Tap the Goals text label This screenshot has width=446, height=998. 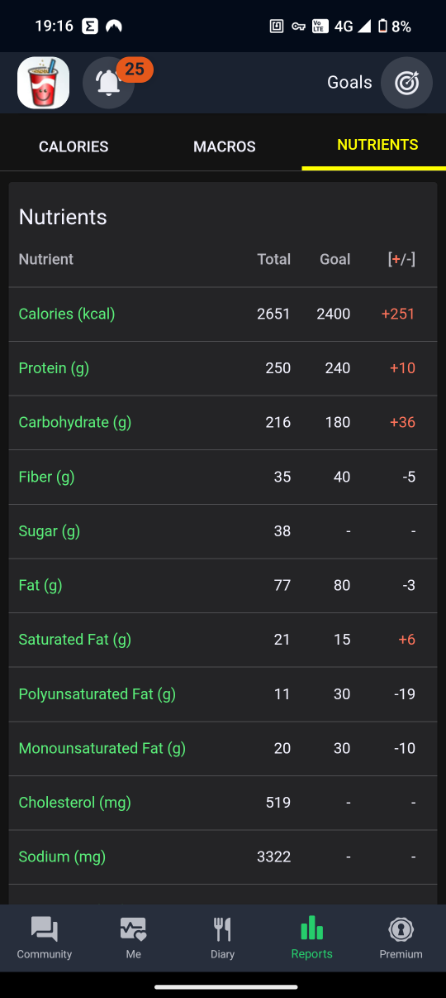349,82
